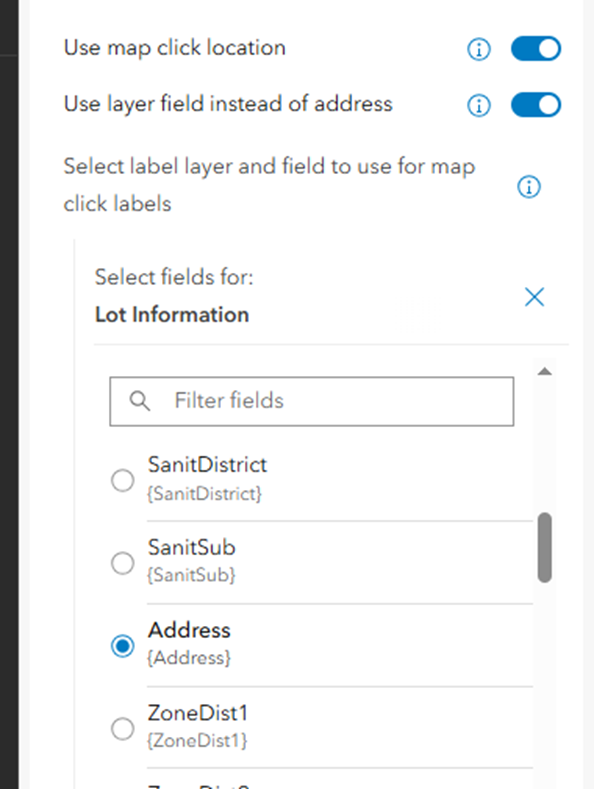Image resolution: width=594 pixels, height=789 pixels.
Task: Click the Address field name label
Action: point(189,630)
